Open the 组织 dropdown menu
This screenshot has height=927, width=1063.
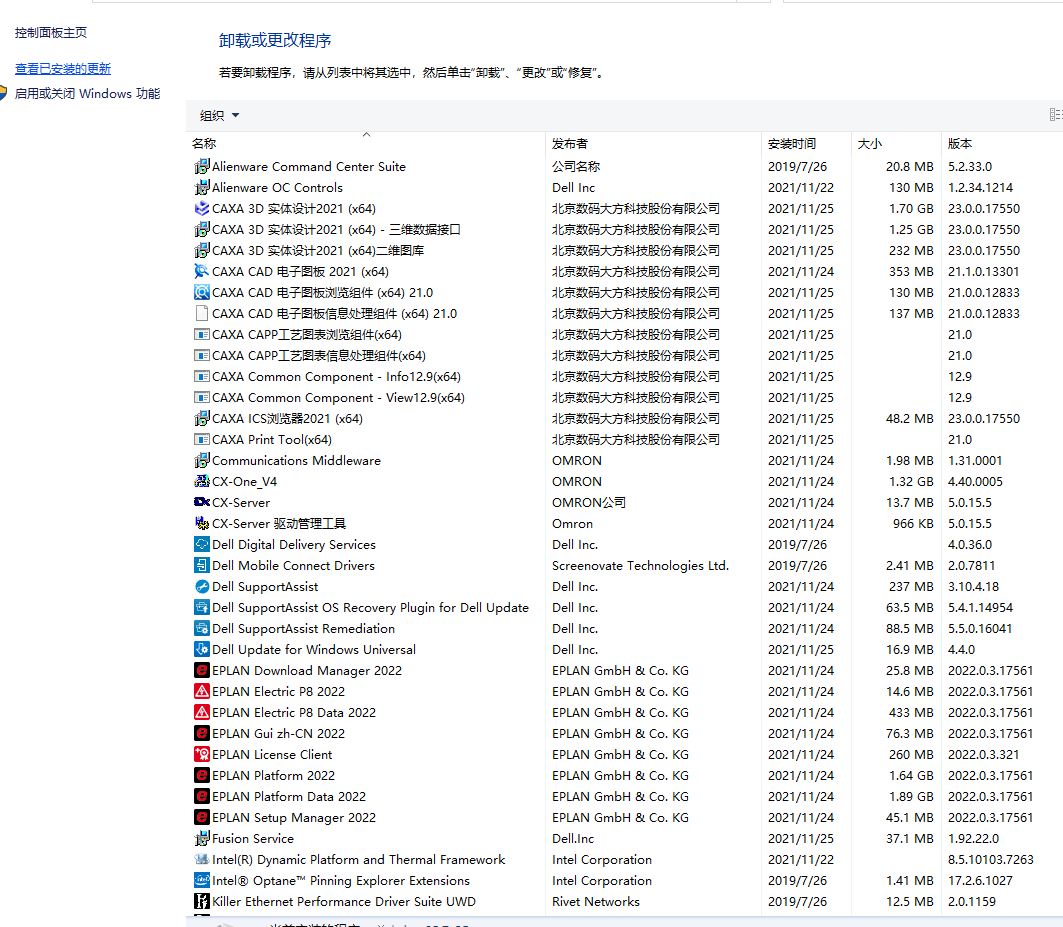220,116
